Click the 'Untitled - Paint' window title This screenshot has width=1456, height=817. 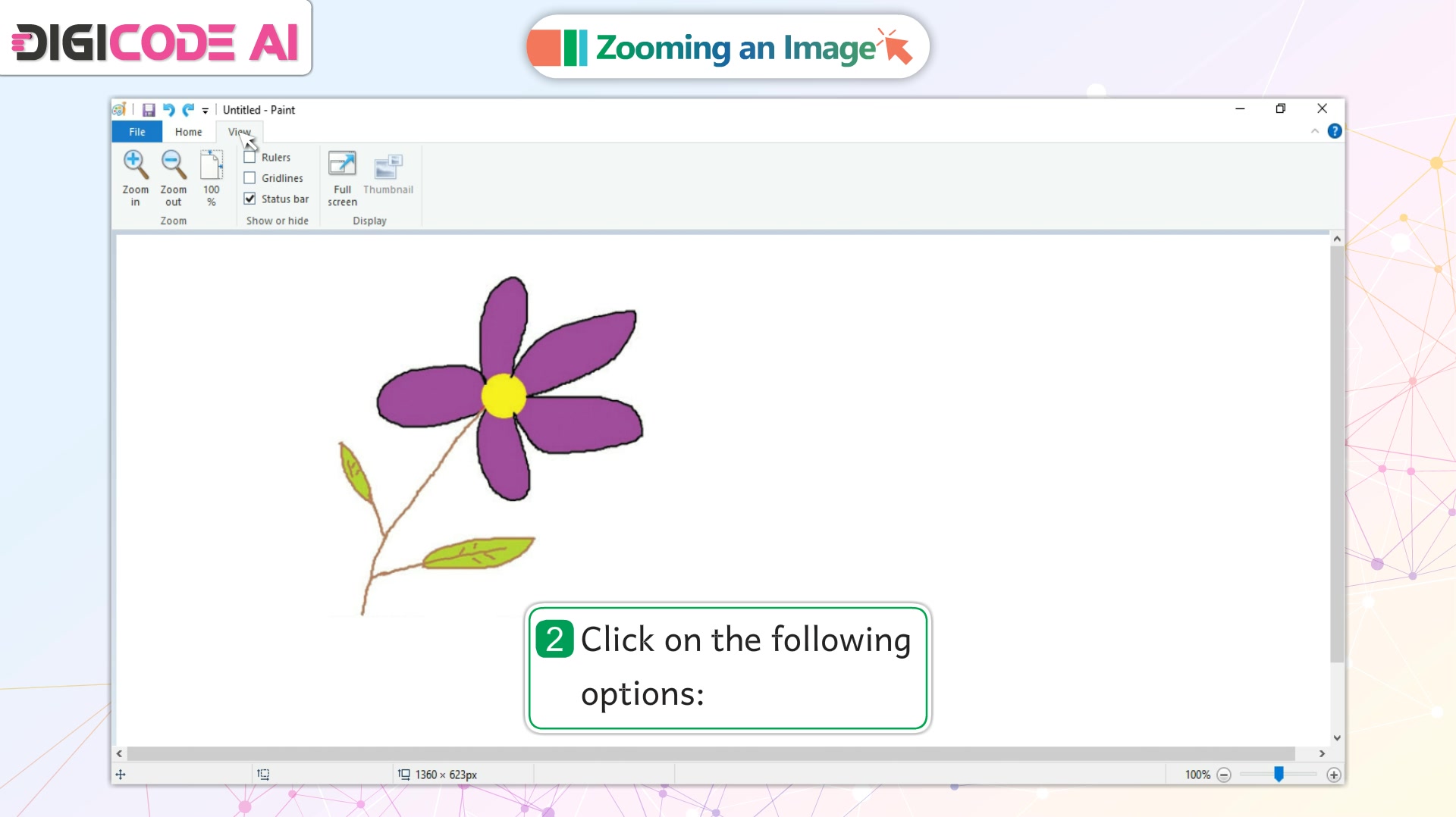(259, 110)
